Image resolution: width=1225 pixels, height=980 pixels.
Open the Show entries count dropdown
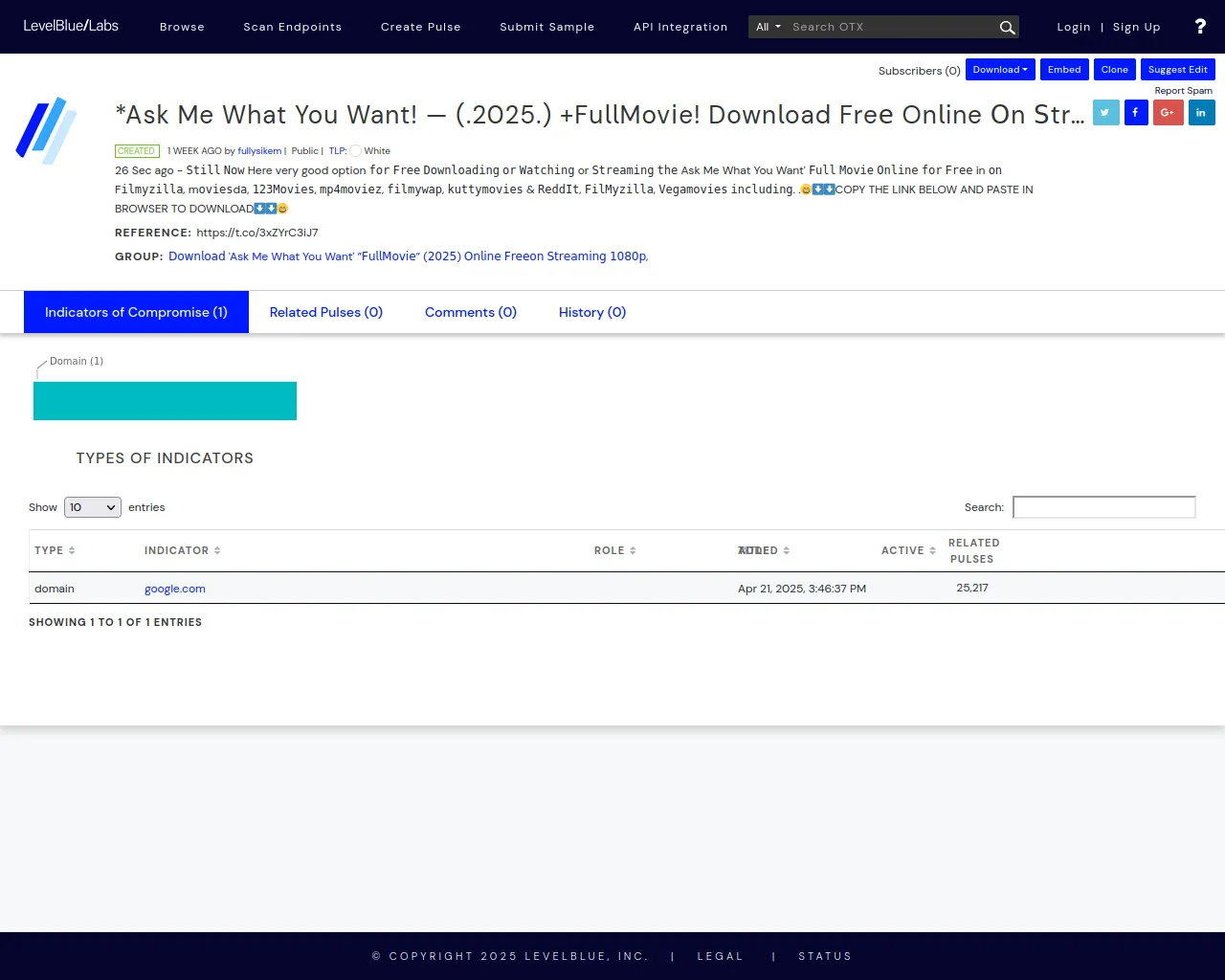[93, 507]
